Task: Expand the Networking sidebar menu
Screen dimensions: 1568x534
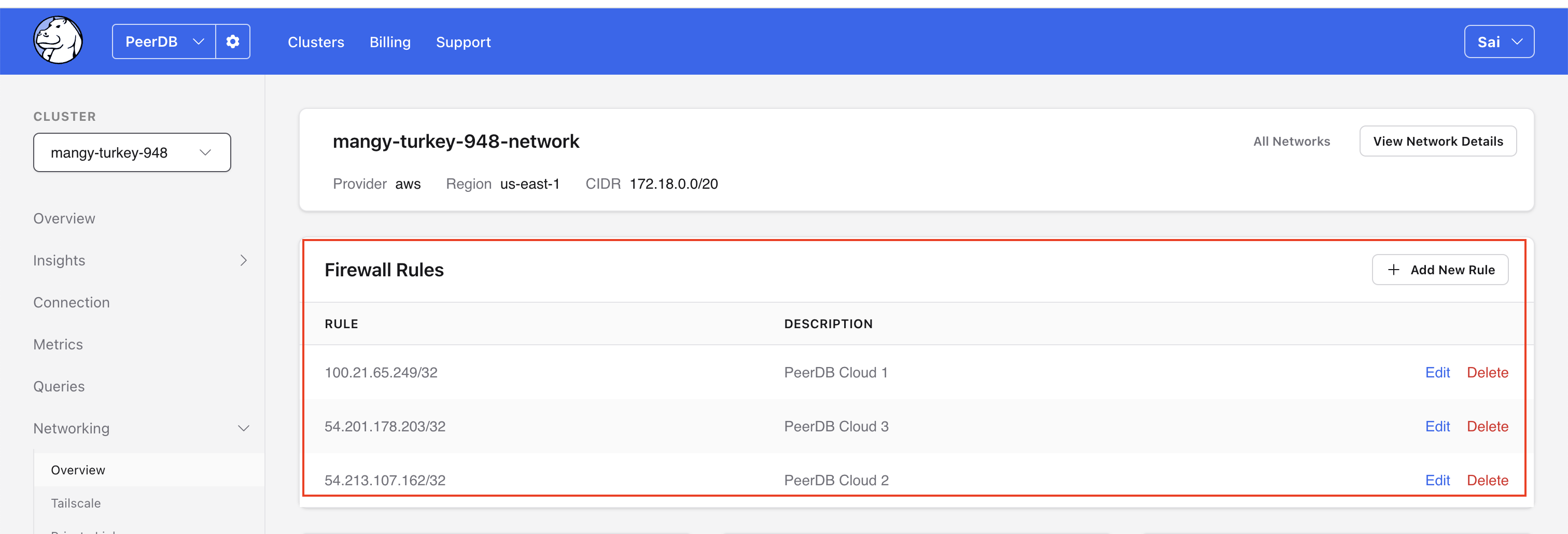Action: tap(71, 428)
